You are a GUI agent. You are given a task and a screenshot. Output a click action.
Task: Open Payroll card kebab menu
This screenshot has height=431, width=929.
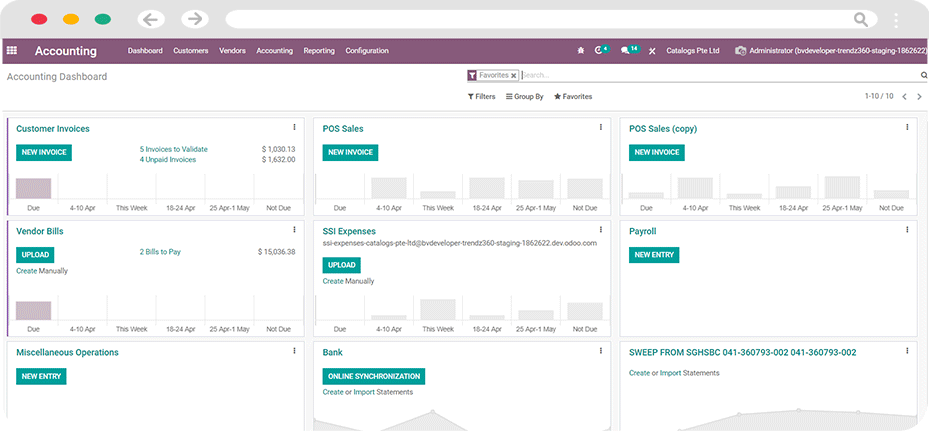[x=907, y=229]
